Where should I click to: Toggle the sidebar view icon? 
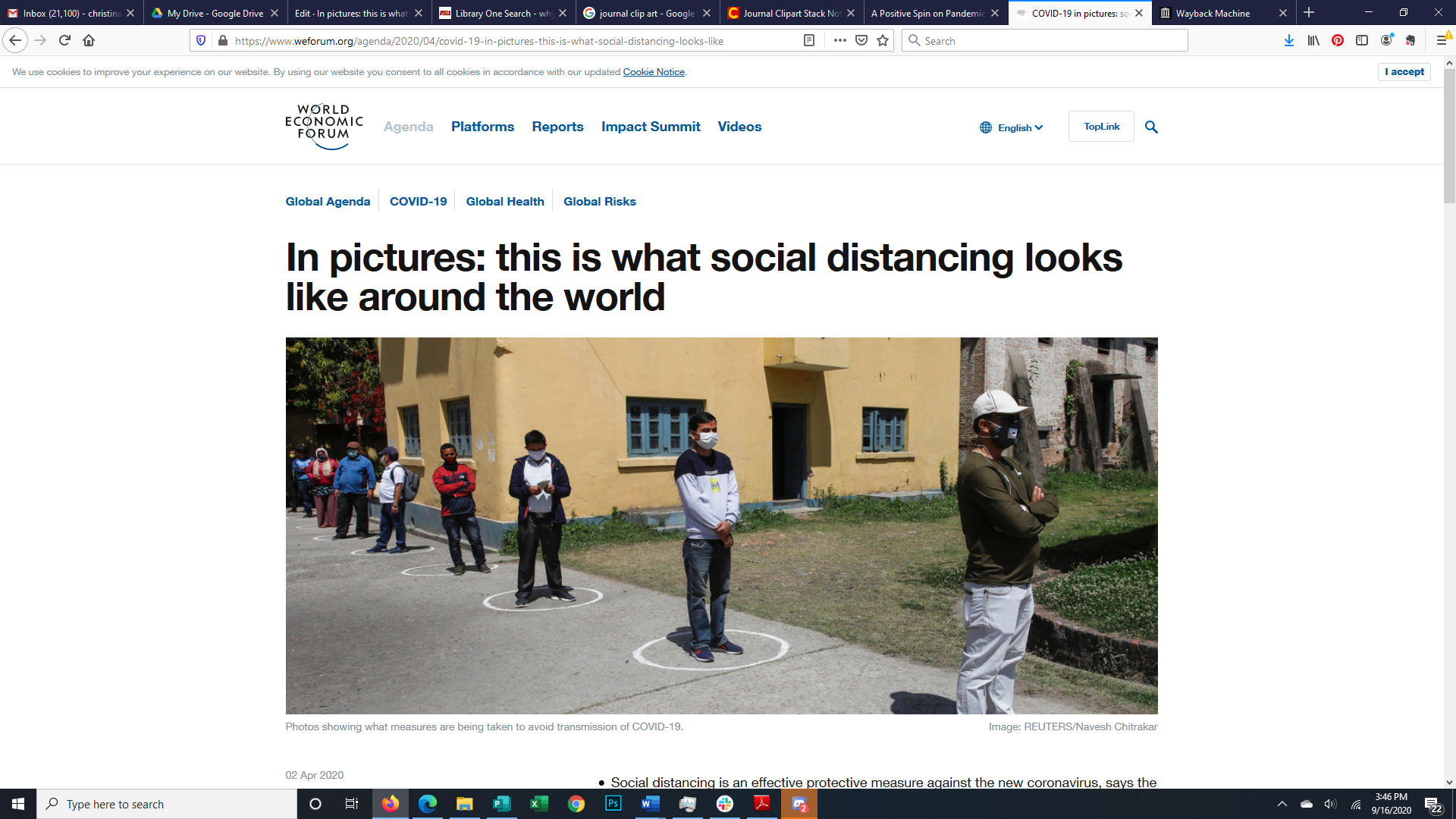[1362, 40]
